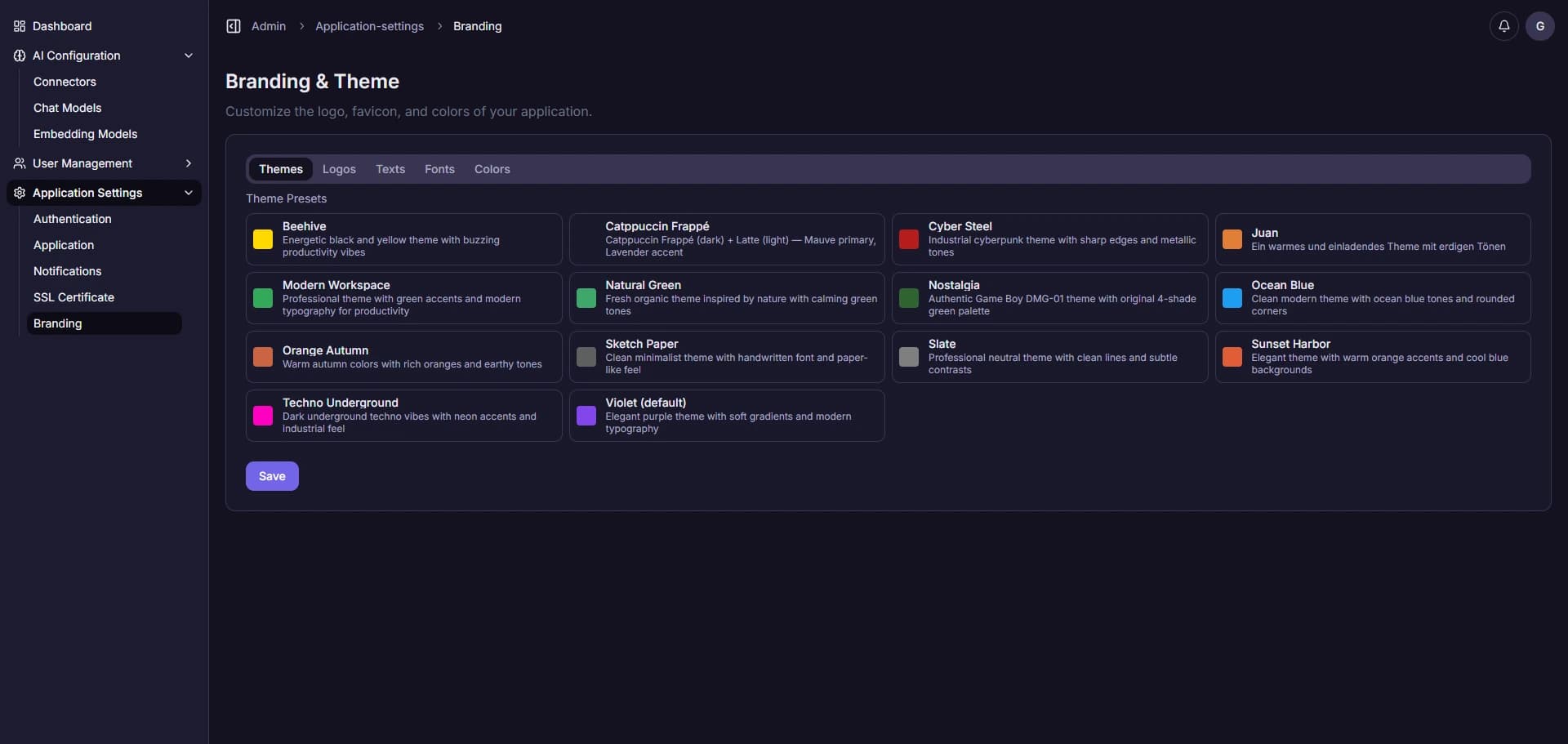Click the user avatar labeled G
1568x744 pixels.
pos(1541,25)
